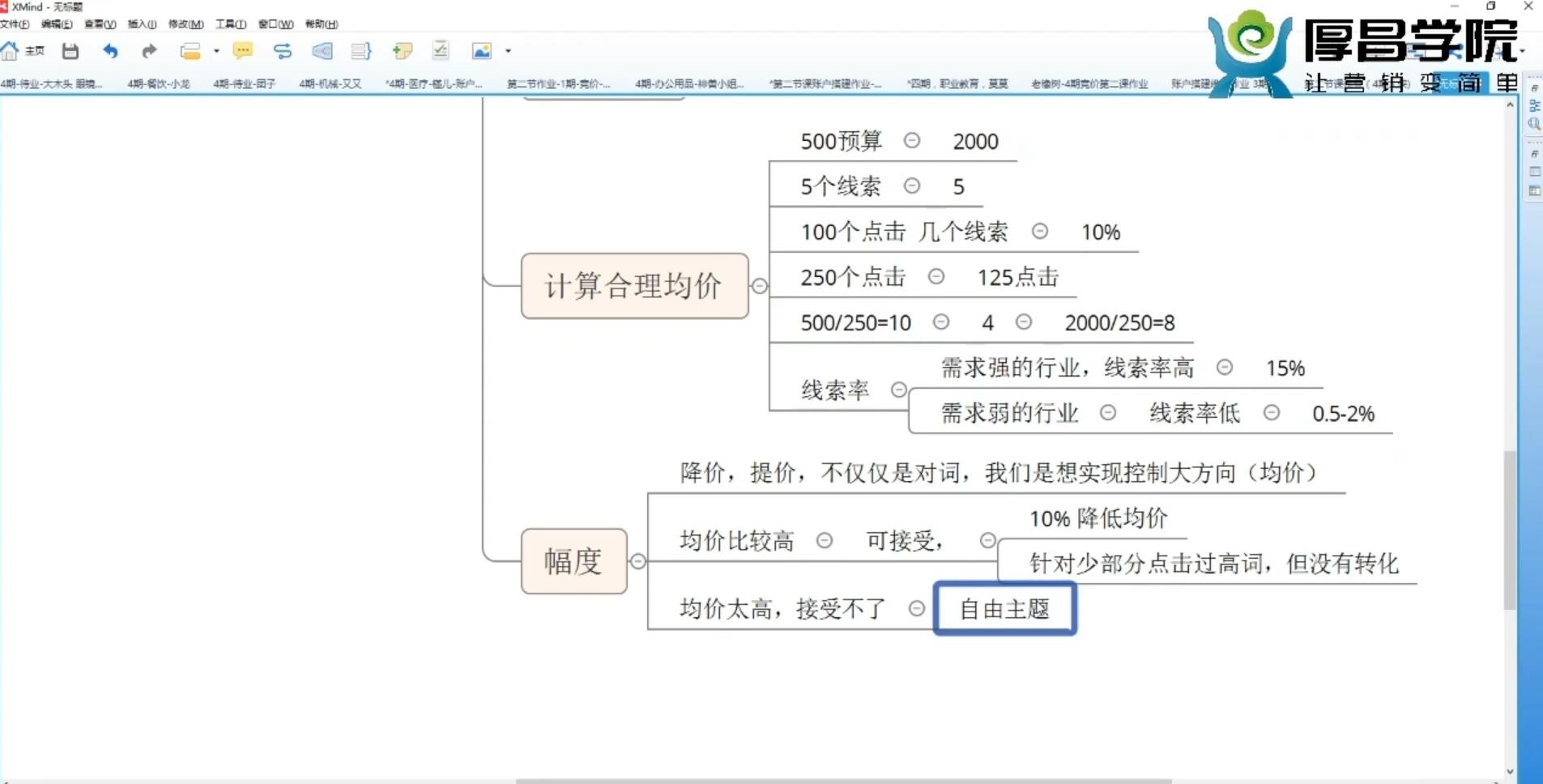Select the 自由主题 topic box
This screenshot has width=1543, height=784.
pyautogui.click(x=1005, y=608)
